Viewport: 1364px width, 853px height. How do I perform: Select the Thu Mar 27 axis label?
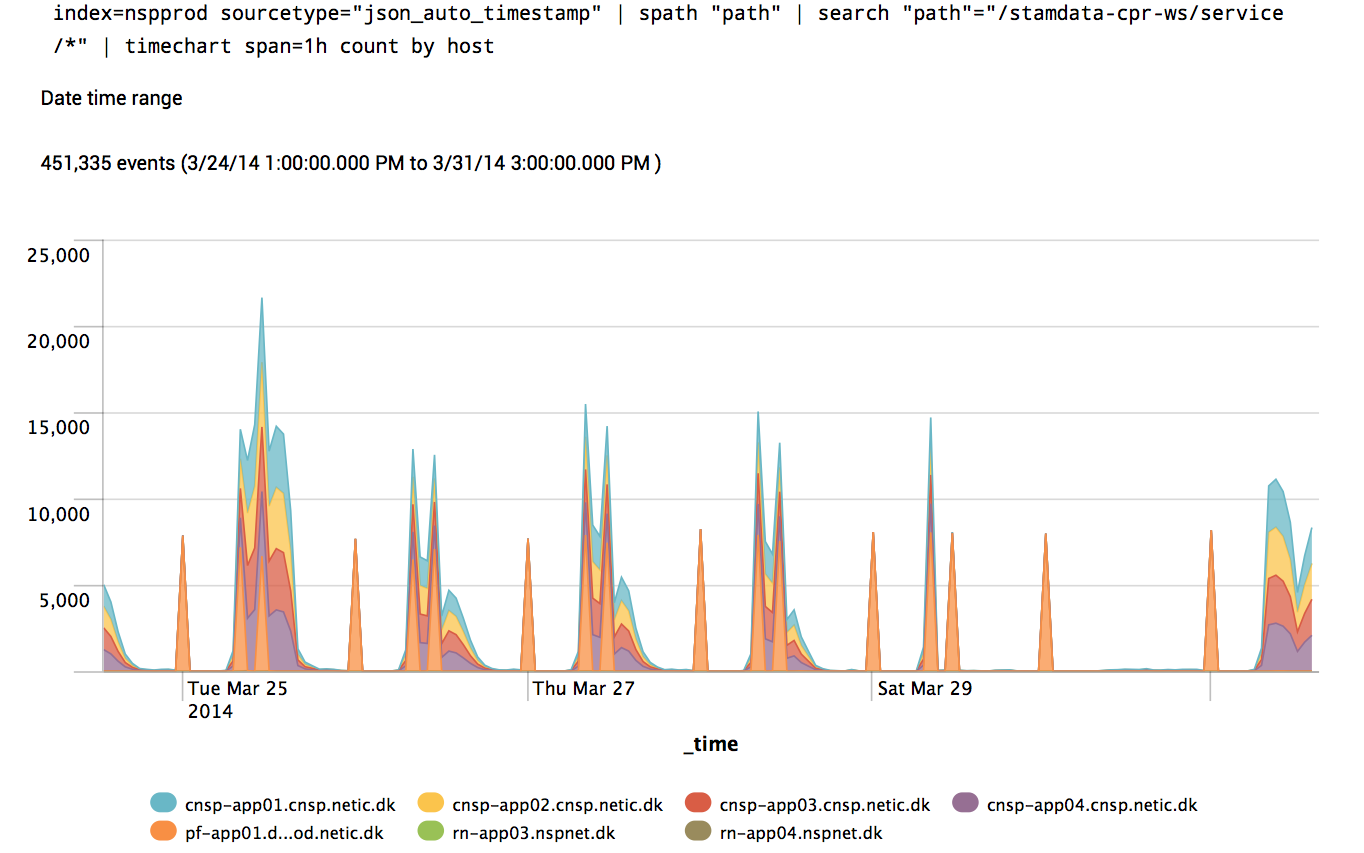[x=582, y=689]
